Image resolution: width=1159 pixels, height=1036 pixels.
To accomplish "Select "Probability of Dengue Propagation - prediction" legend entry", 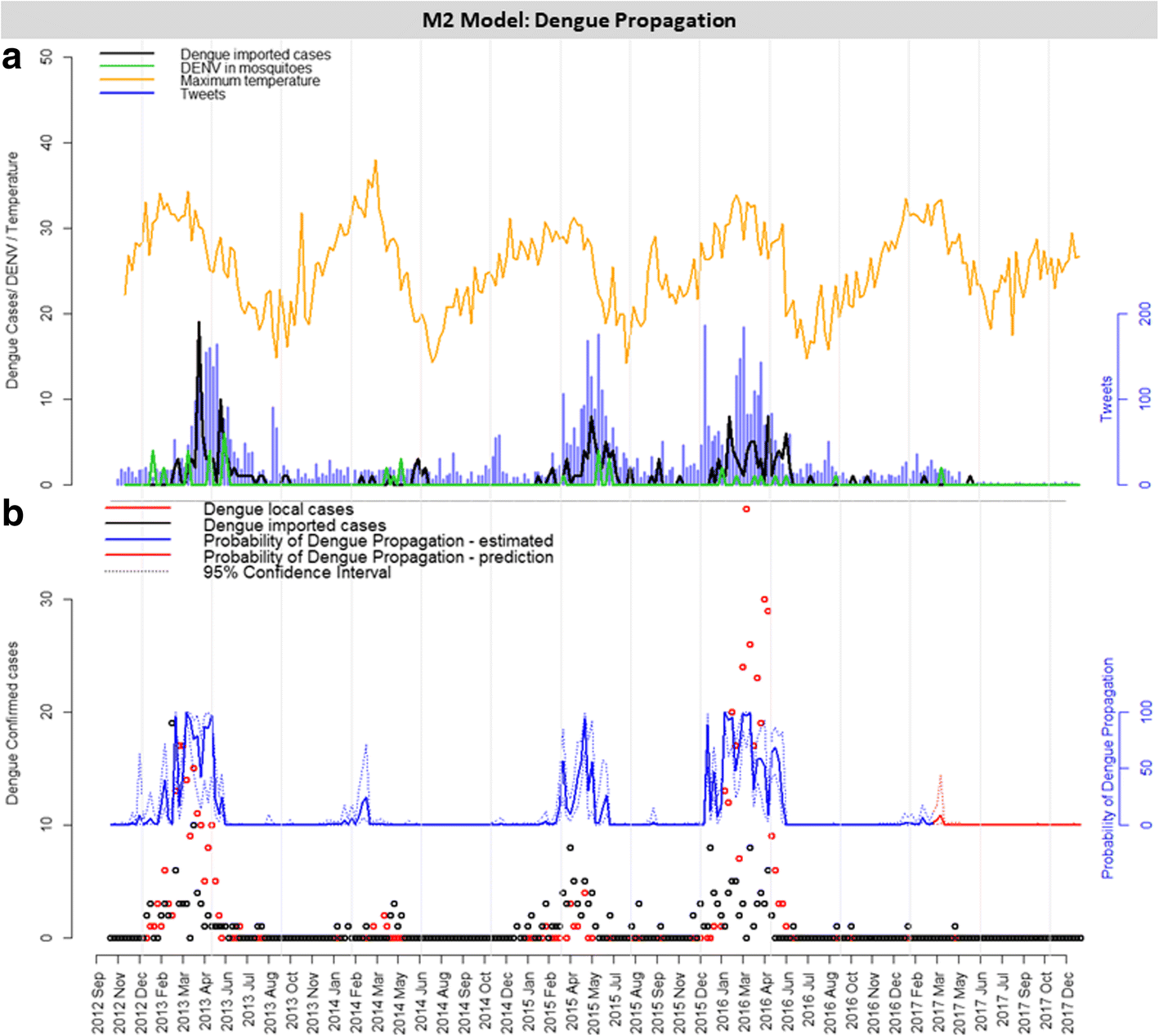I will point(378,556).
